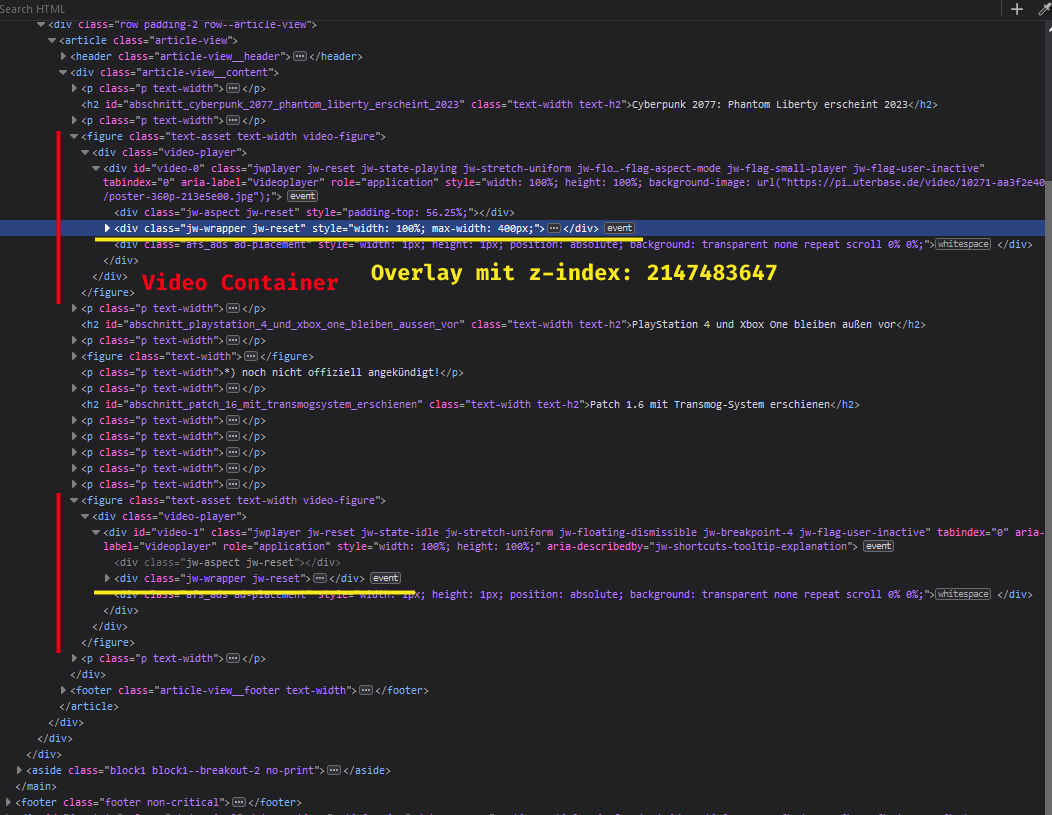Select the closing </article> tag row
This screenshot has height=815, width=1052.
tap(89, 706)
